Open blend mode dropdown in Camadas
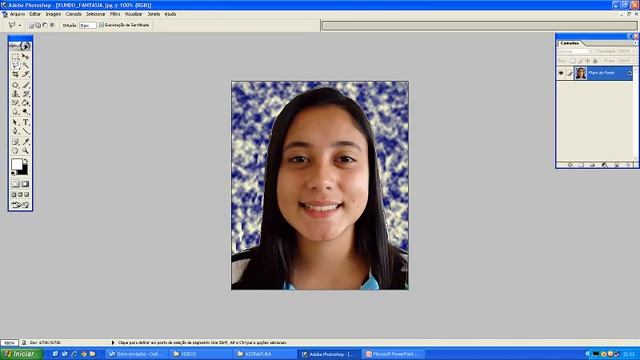Viewport: 640px width, 360px height. [576, 51]
